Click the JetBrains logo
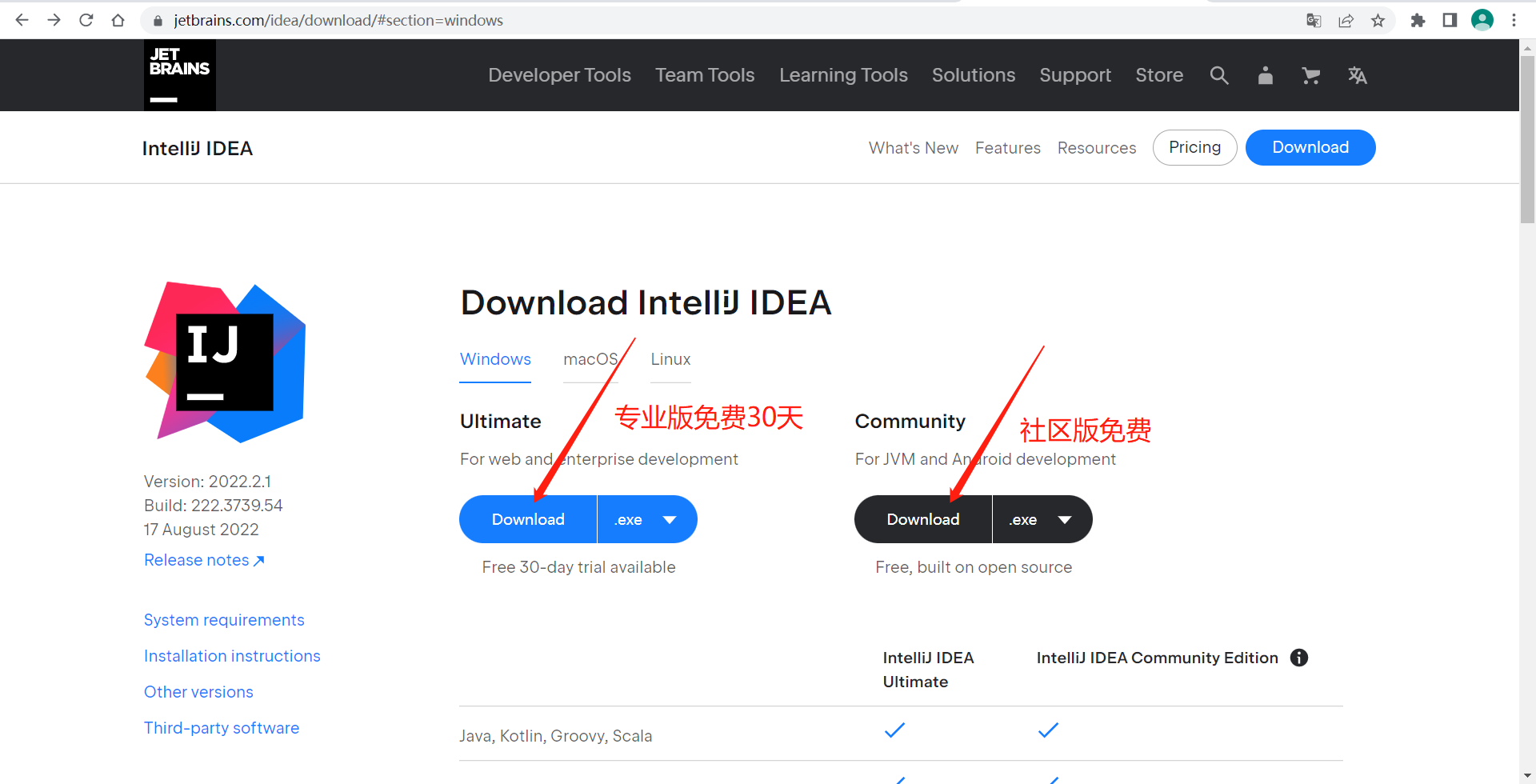The height and width of the screenshot is (784, 1536). (179, 74)
